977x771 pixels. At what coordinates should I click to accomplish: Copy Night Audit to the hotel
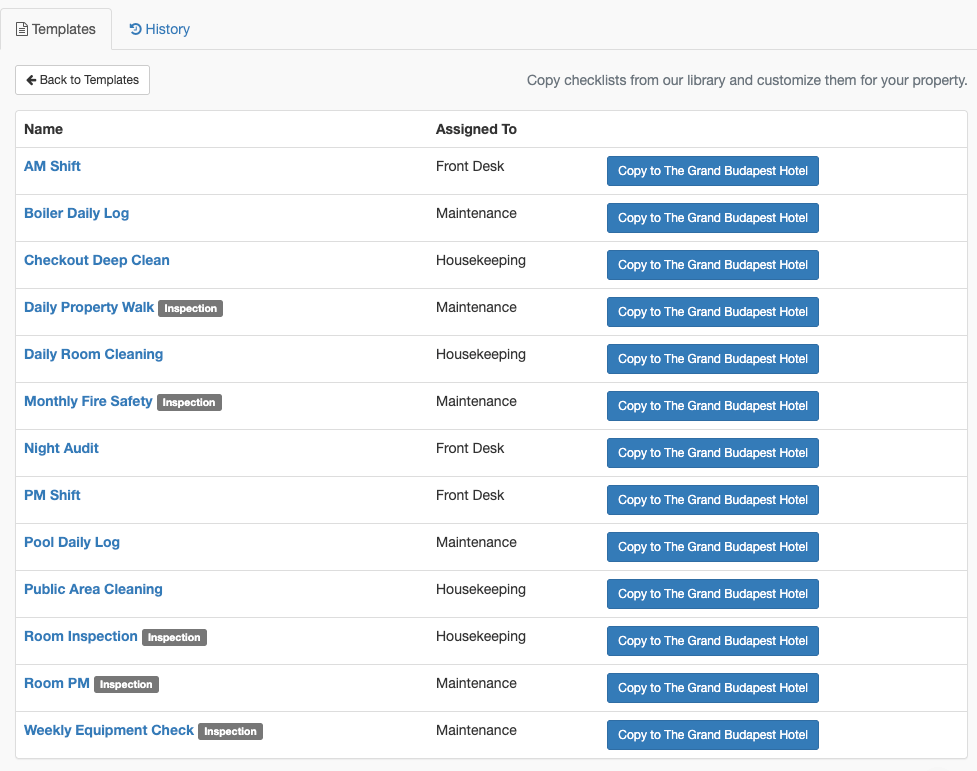pos(713,453)
